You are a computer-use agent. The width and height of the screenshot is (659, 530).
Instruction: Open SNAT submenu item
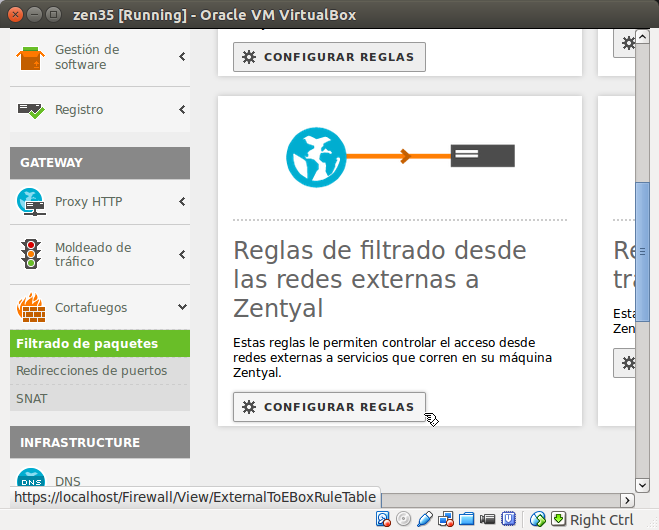click(x=100, y=398)
